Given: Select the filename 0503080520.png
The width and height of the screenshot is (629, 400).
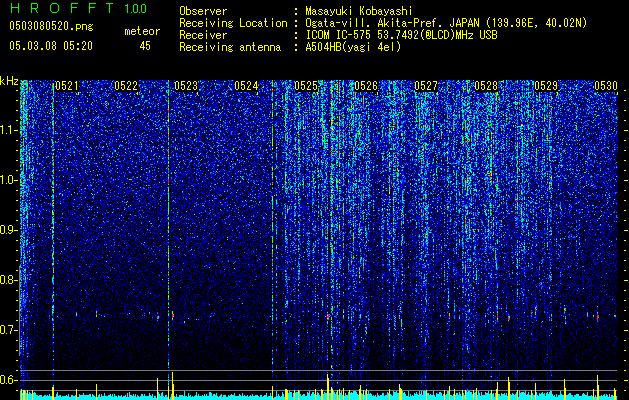Looking at the screenshot, I should pos(51,26).
